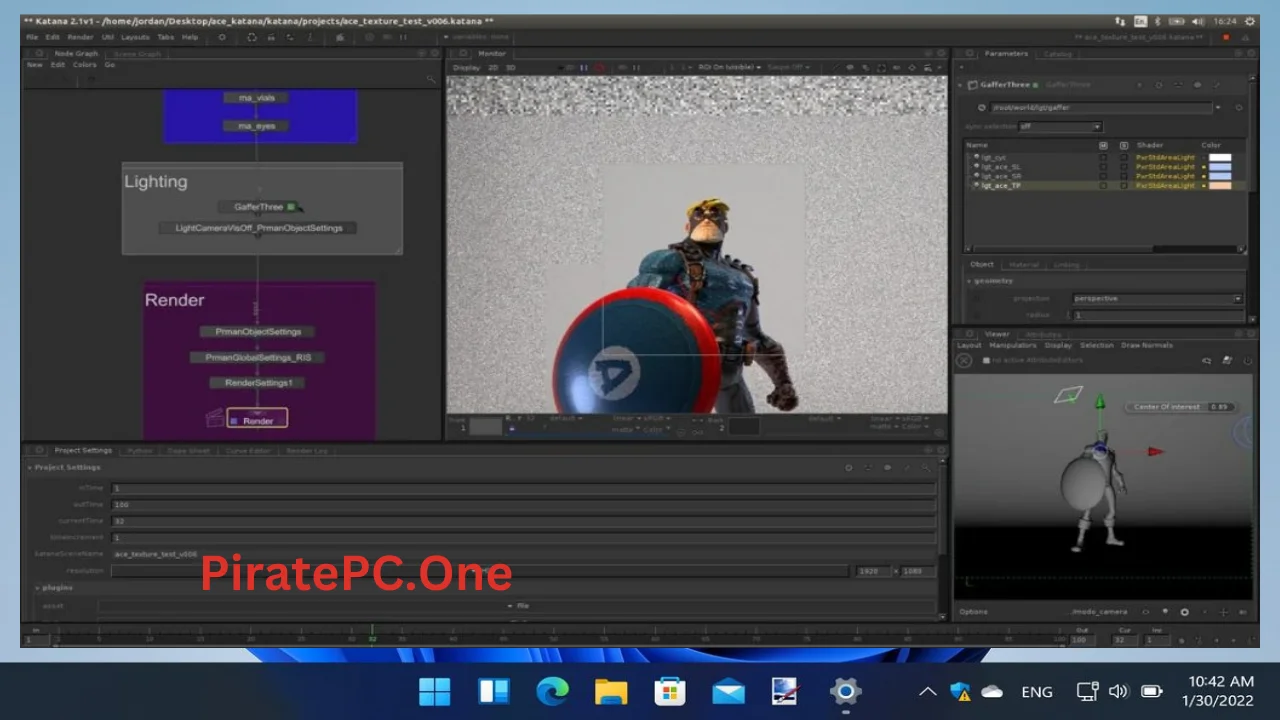Click the peach color swatch for lgt_ace_TP
The height and width of the screenshot is (720, 1280).
tap(1220, 186)
